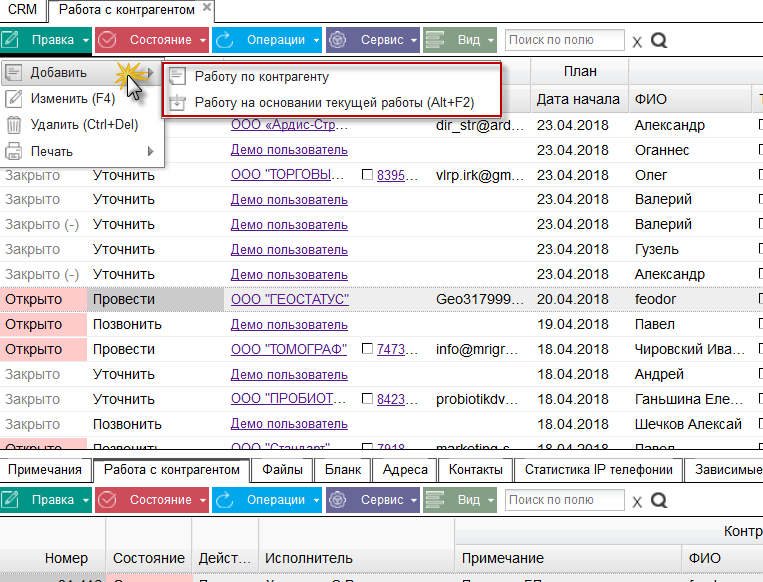The width and height of the screenshot is (763, 582).
Task: Switch to the Примечания tab
Action: click(45, 470)
